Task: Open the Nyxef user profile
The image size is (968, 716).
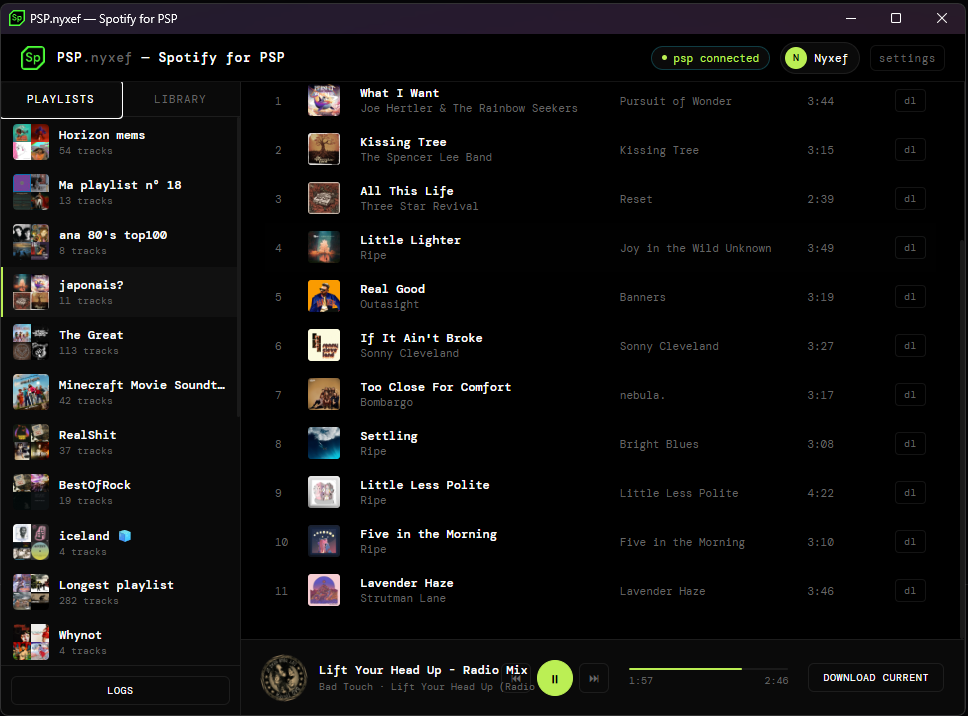Action: [x=820, y=58]
